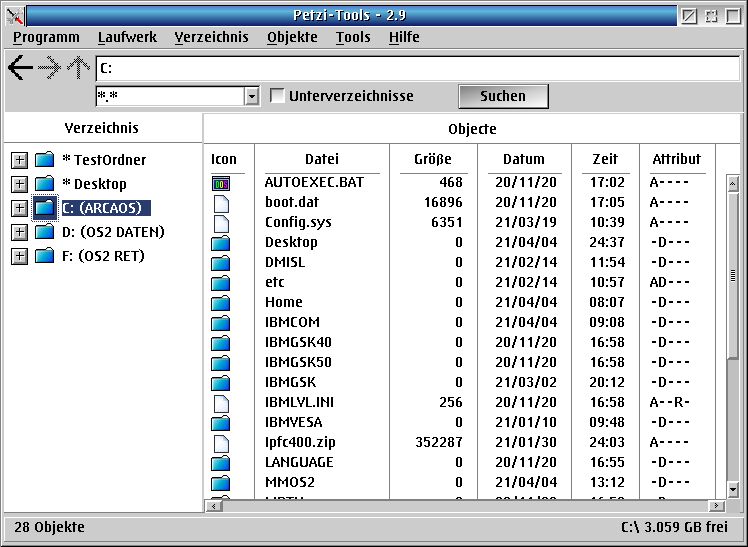Screen dimensions: 748x547
Task: Open the Petzi-Tools system menu icon
Action: click(15, 16)
